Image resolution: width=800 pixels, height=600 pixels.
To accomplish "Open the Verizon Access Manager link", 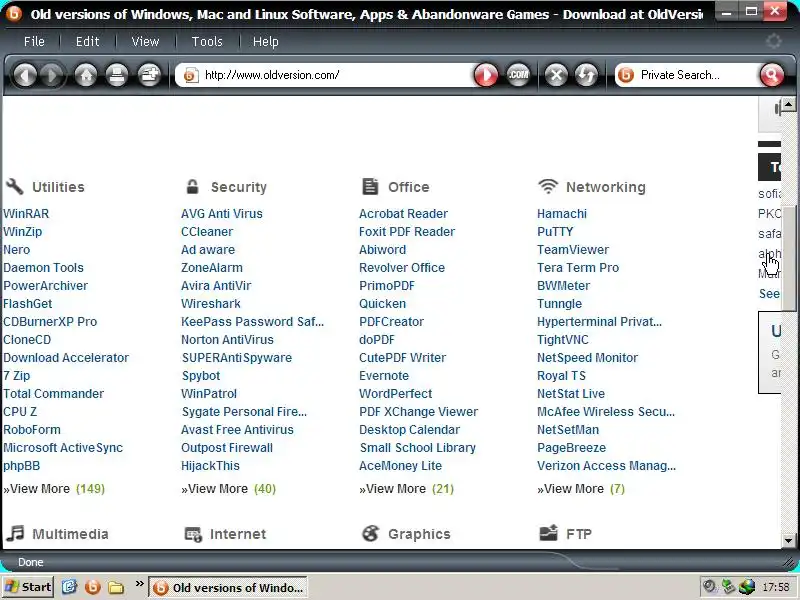I will [606, 466].
